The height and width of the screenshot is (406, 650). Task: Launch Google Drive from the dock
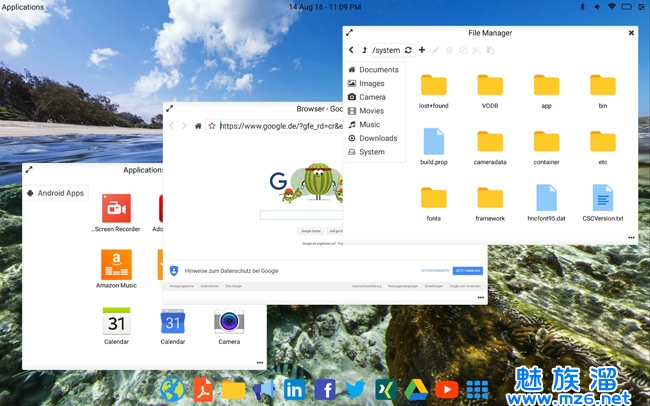point(416,390)
